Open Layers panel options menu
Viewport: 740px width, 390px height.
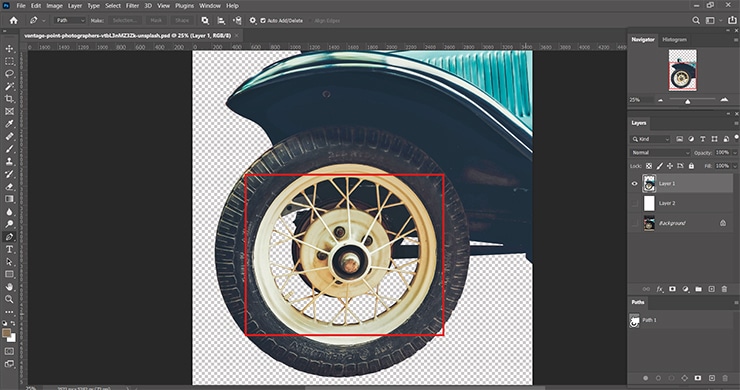[x=735, y=123]
